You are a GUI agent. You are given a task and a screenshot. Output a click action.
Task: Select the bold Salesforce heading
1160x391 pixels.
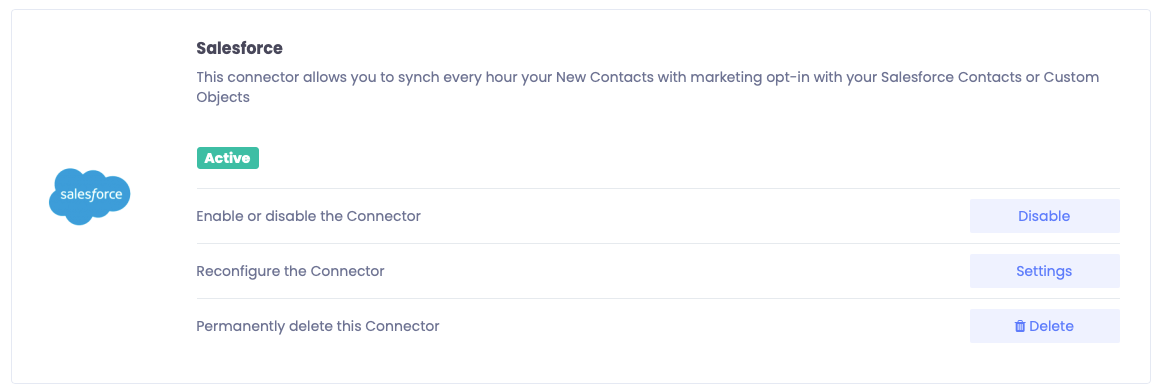point(240,49)
